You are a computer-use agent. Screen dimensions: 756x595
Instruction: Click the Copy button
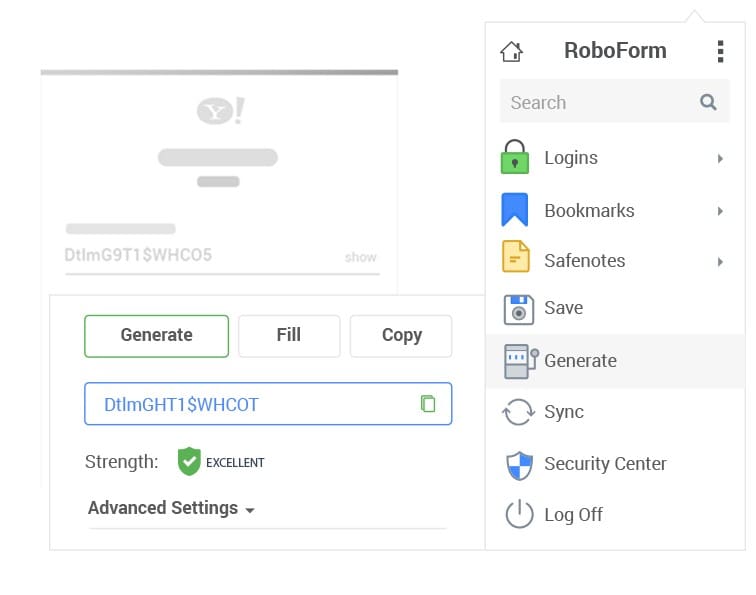[x=401, y=336]
